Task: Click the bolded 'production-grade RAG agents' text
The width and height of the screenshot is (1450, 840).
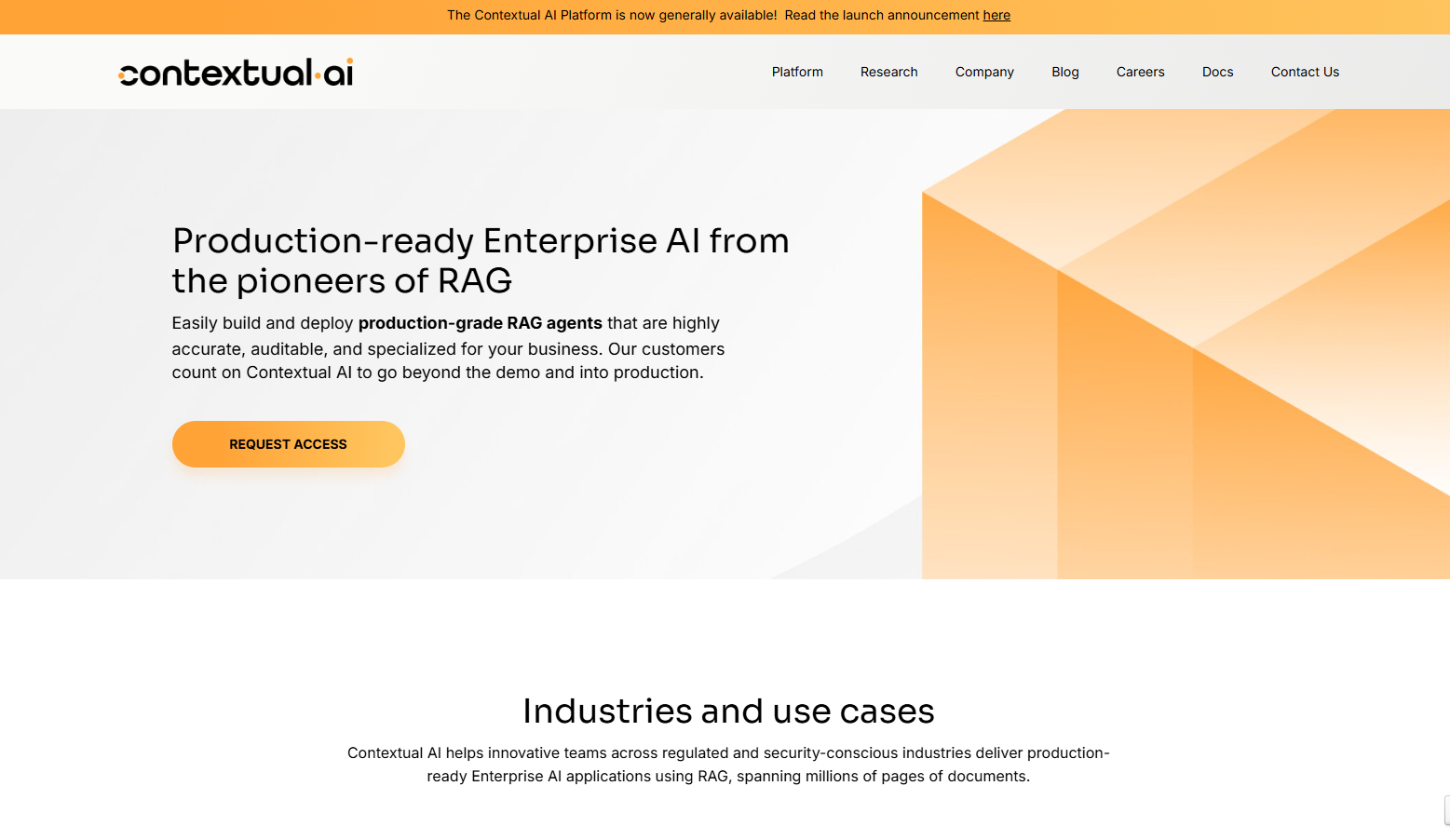Action: [x=480, y=323]
